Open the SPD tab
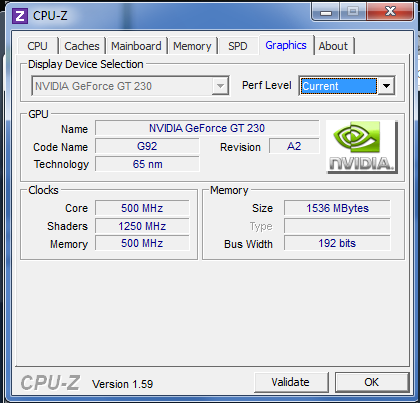The width and height of the screenshot is (420, 403). 238,46
